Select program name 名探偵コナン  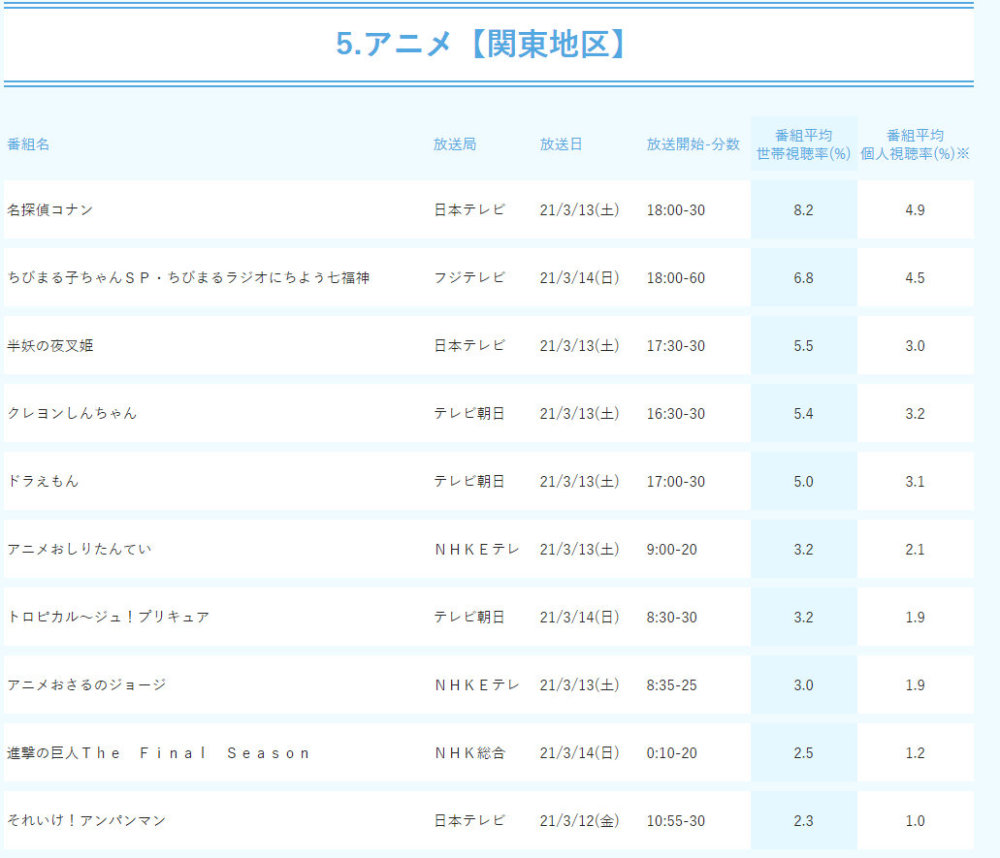coord(50,210)
